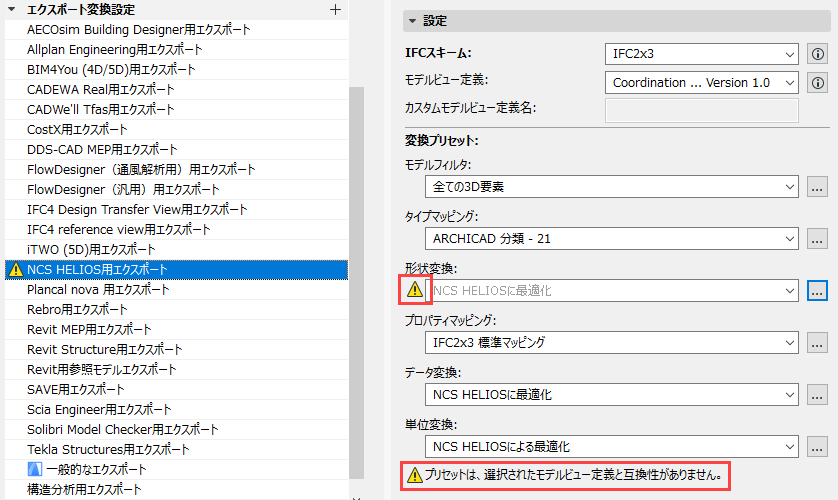
Task: Select SAVE用エクスポート
Action: [176, 389]
